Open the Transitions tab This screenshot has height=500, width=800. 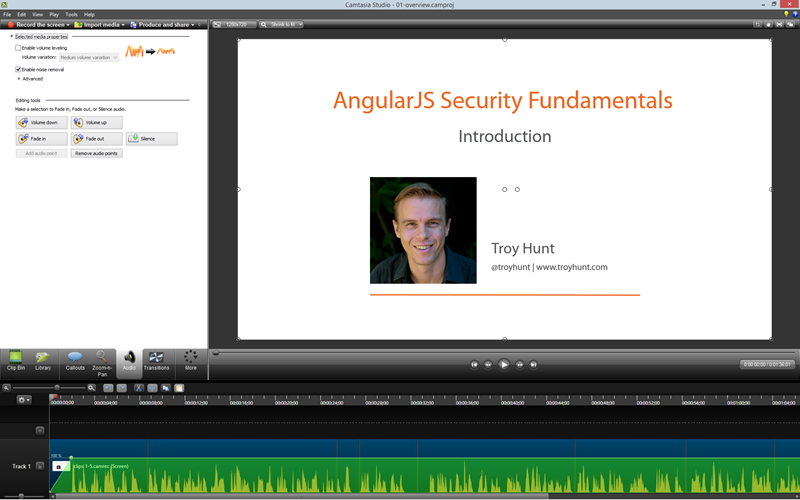pyautogui.click(x=156, y=361)
